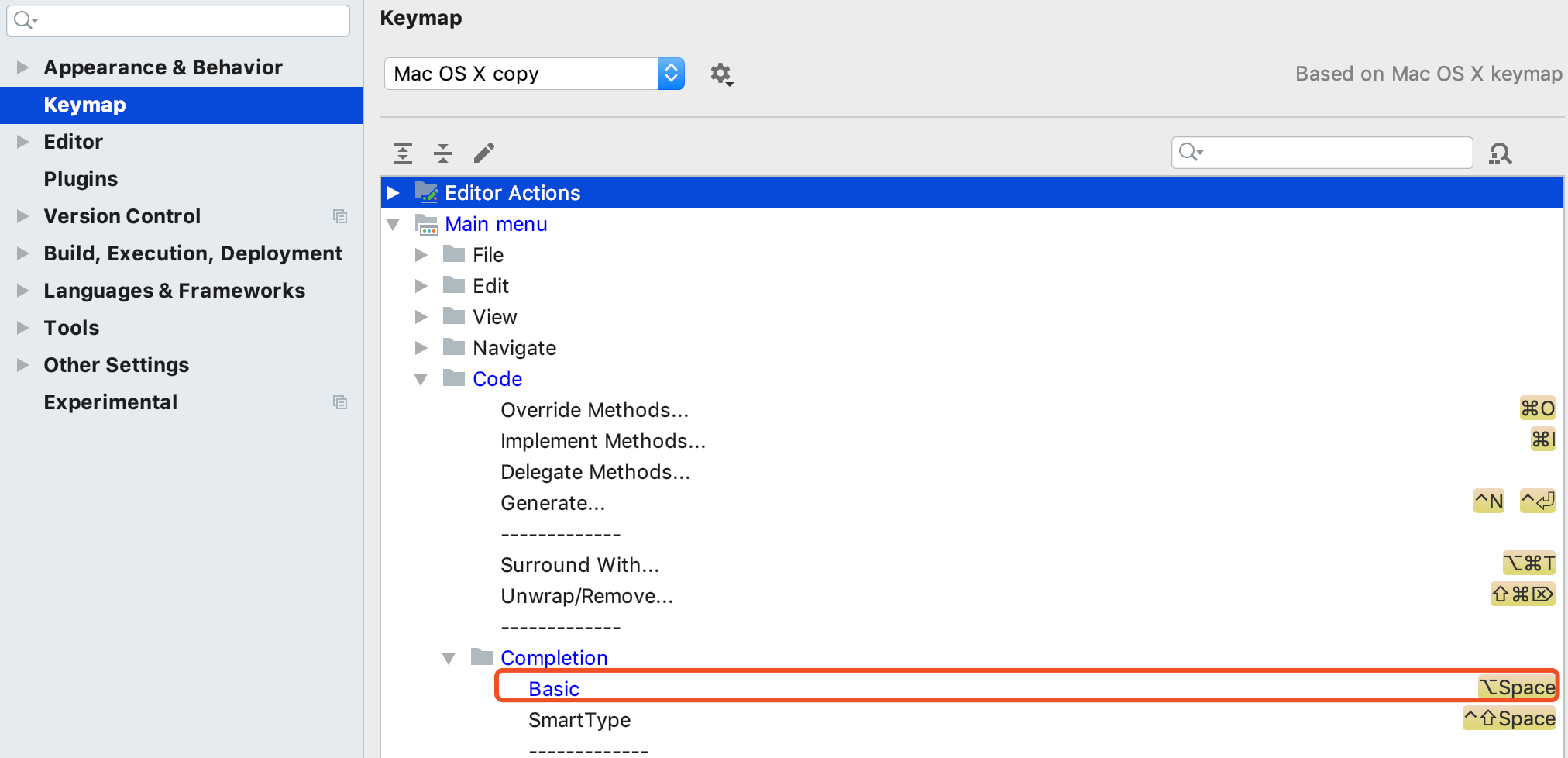The height and width of the screenshot is (758, 1568).
Task: Click the Completion folder icon
Action: [x=482, y=657]
